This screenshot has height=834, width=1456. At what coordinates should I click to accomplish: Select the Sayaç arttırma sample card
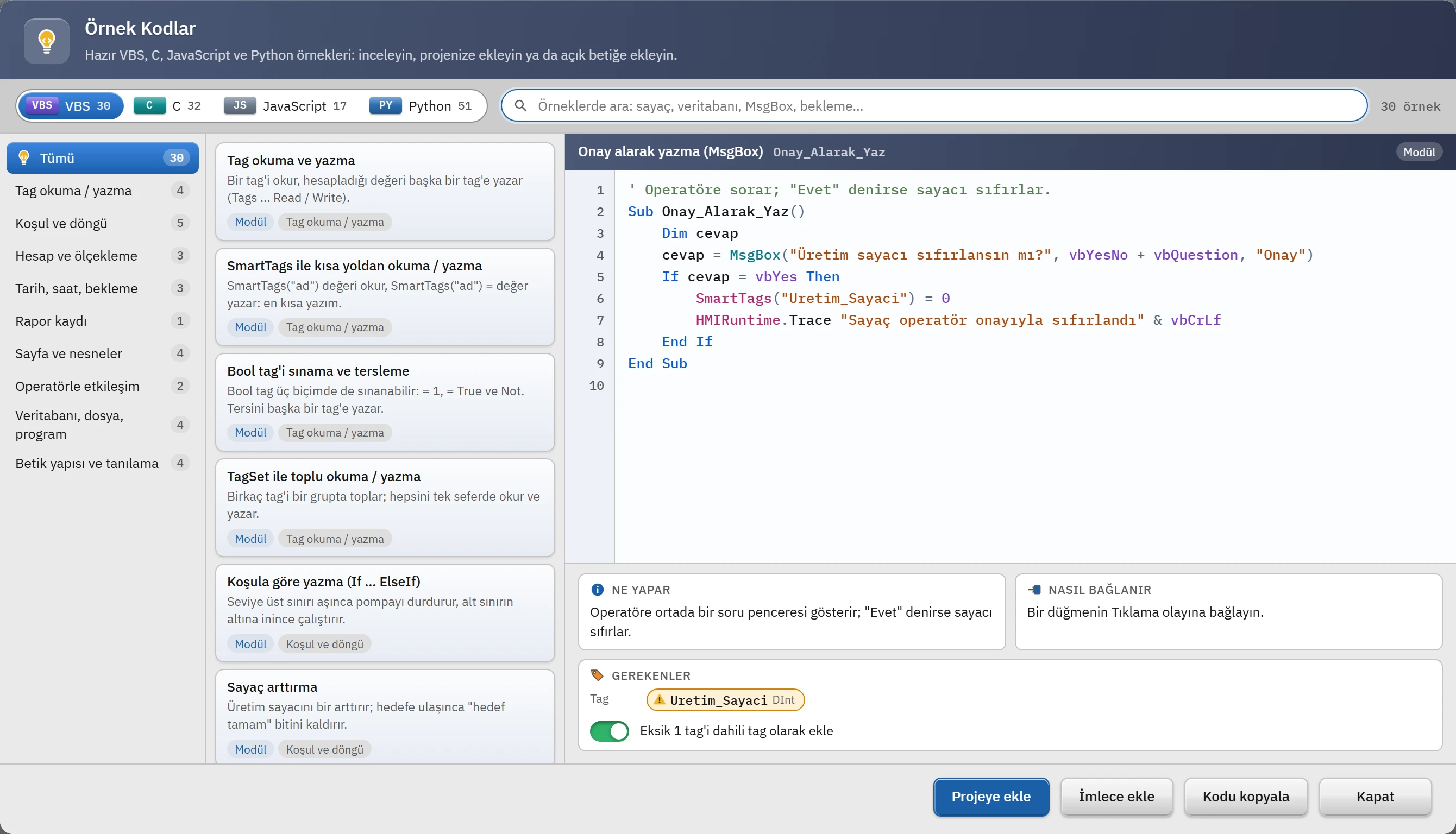tap(385, 717)
